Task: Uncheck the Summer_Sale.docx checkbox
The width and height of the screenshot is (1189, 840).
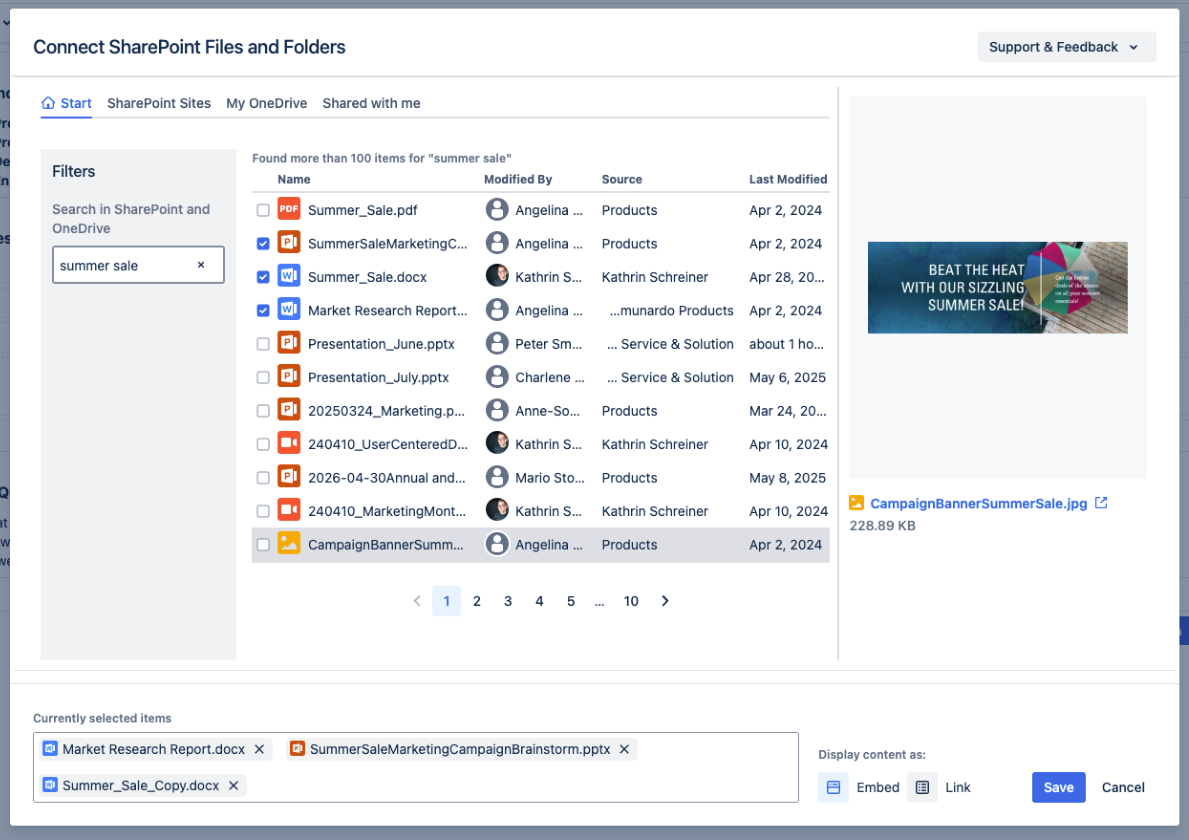Action: tap(263, 277)
